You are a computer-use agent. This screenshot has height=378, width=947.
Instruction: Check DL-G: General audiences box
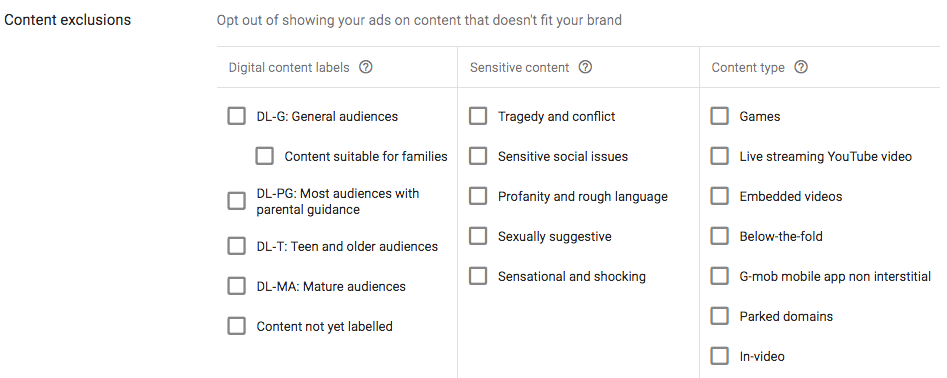(236, 116)
